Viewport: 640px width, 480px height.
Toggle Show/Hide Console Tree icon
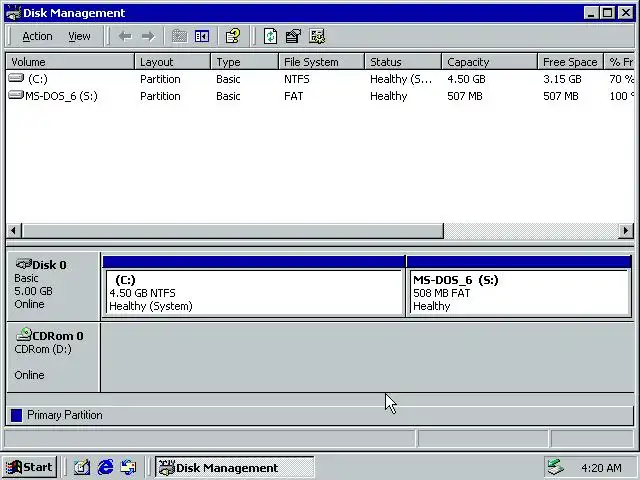coord(202,36)
